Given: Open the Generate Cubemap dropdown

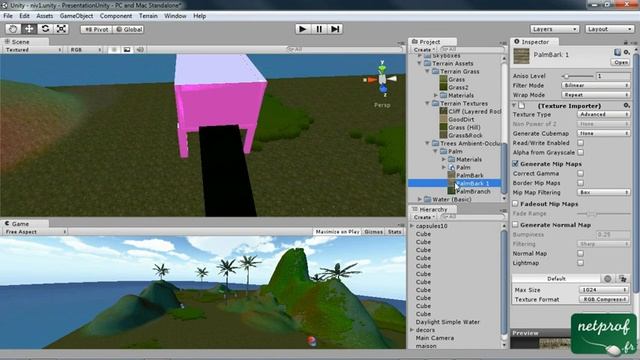Looking at the screenshot, I should click(604, 133).
